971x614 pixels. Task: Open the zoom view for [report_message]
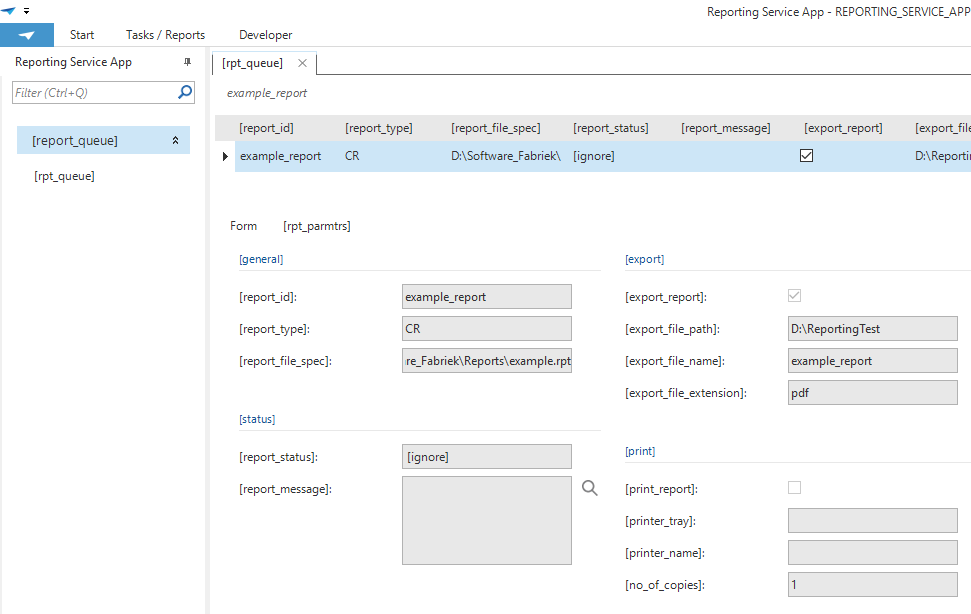click(x=589, y=487)
